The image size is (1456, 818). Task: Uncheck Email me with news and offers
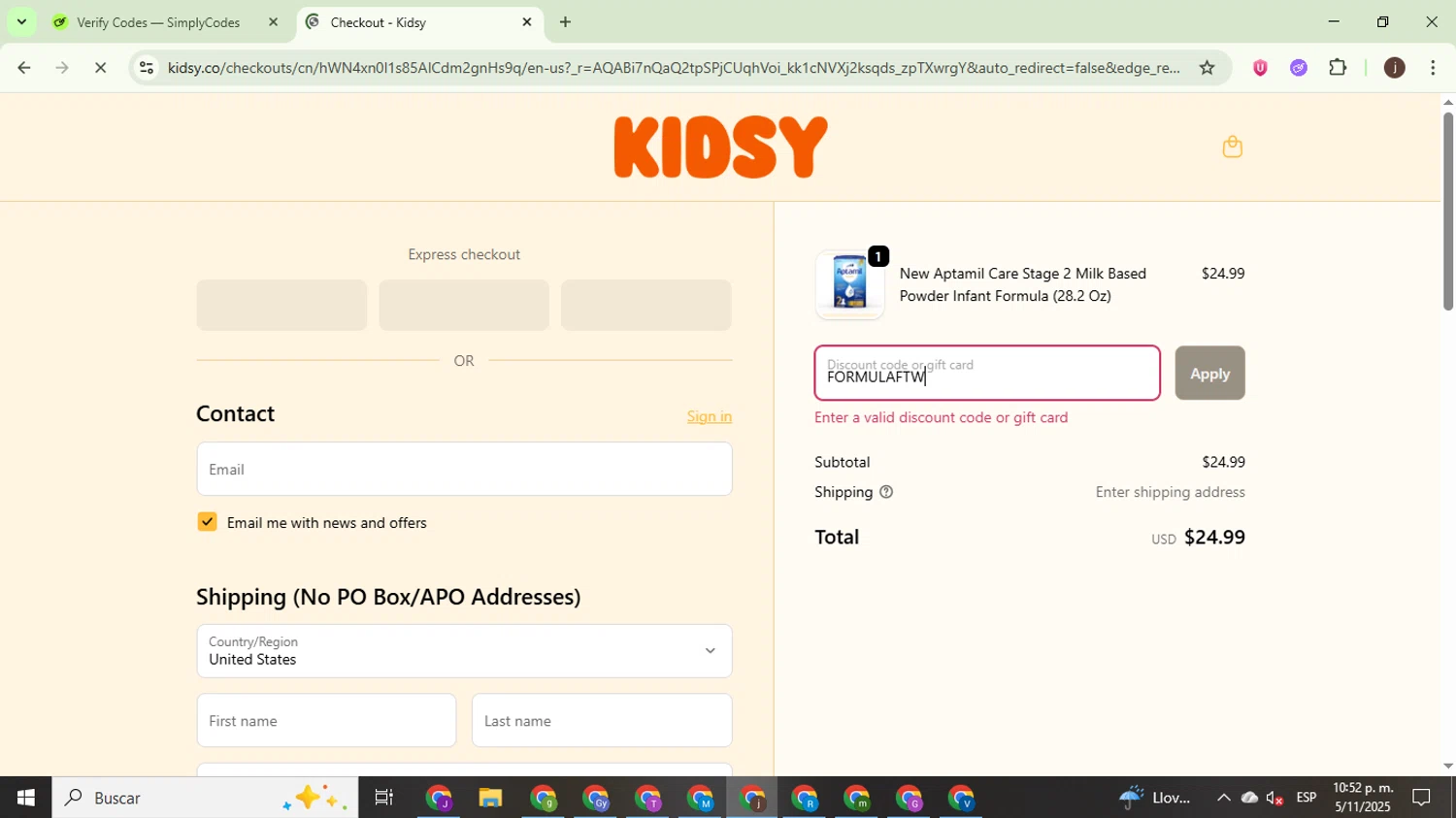(x=207, y=522)
